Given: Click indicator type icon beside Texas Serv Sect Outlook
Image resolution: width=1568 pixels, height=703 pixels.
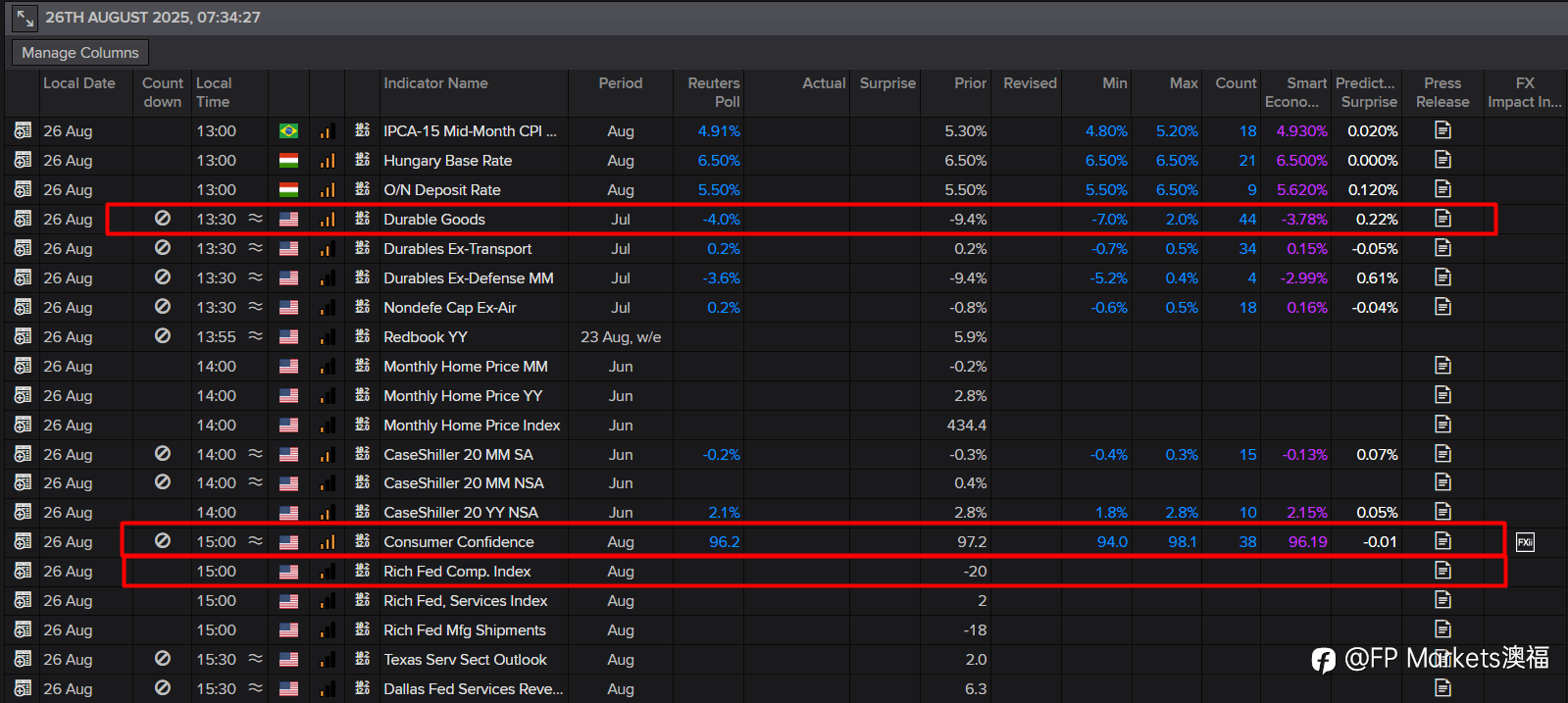Looking at the screenshot, I should pos(363,659).
